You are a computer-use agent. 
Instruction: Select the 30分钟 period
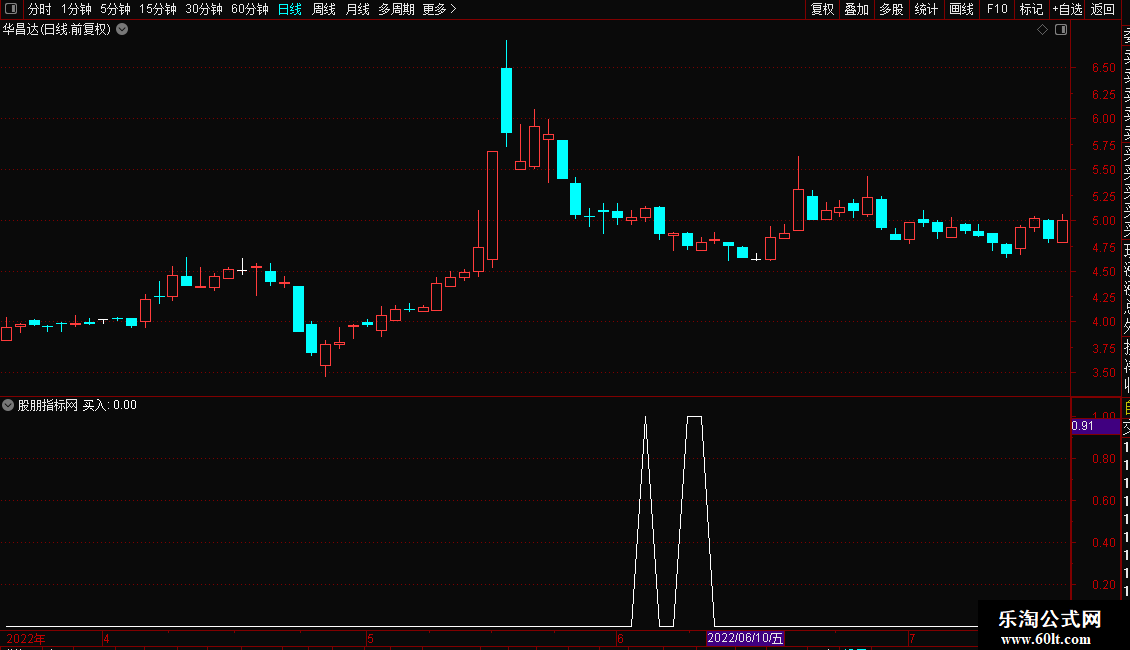(x=203, y=9)
